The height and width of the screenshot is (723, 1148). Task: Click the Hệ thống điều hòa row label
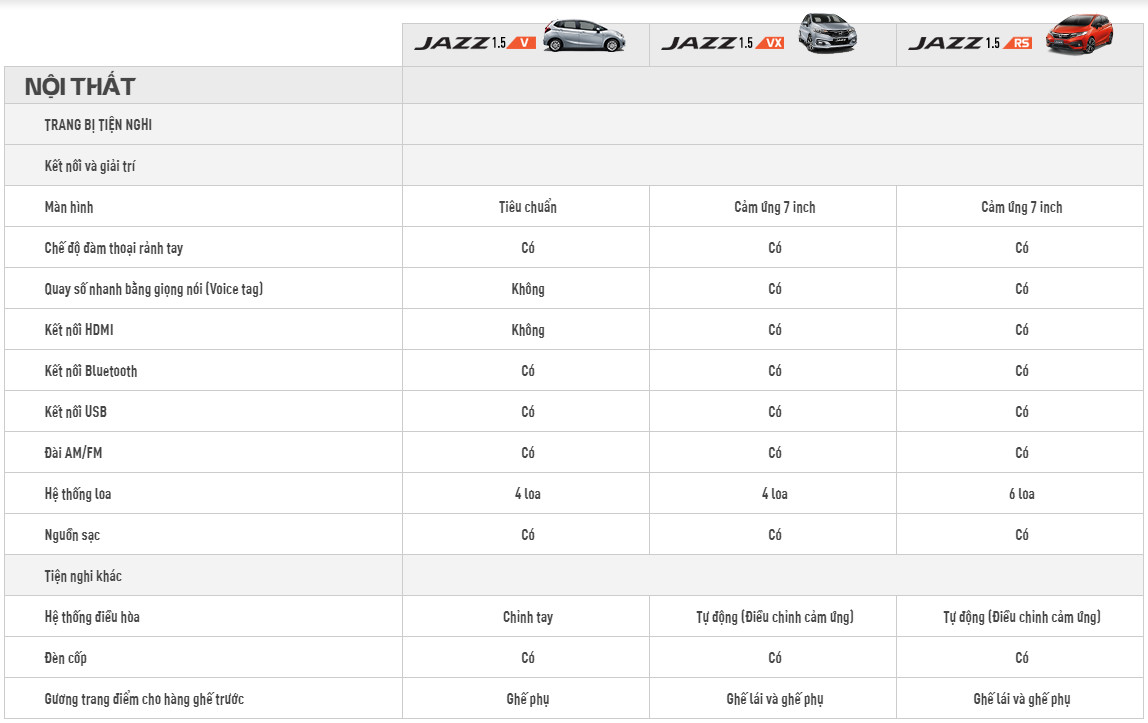coord(92,617)
